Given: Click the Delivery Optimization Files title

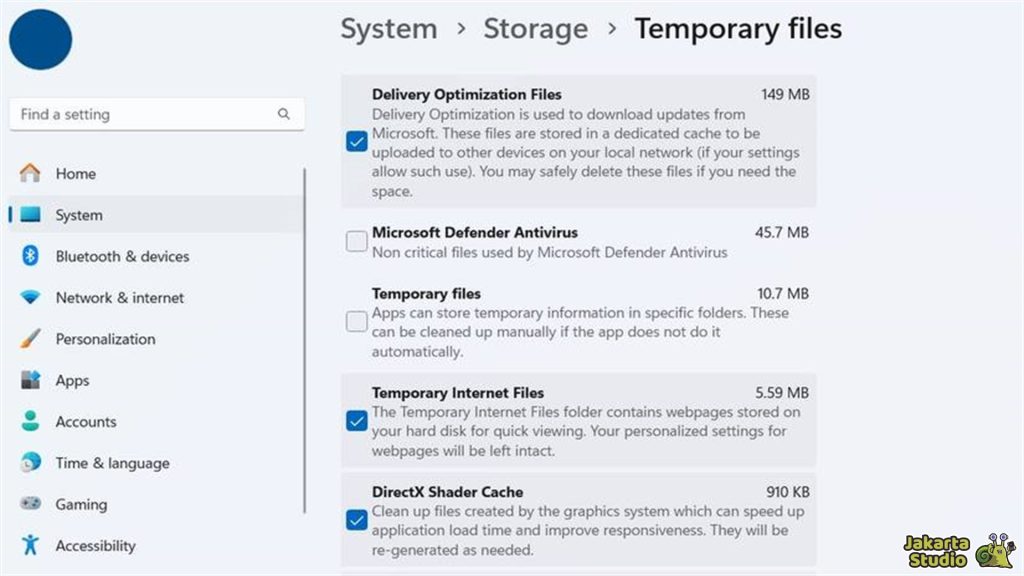Looking at the screenshot, I should click(x=466, y=94).
